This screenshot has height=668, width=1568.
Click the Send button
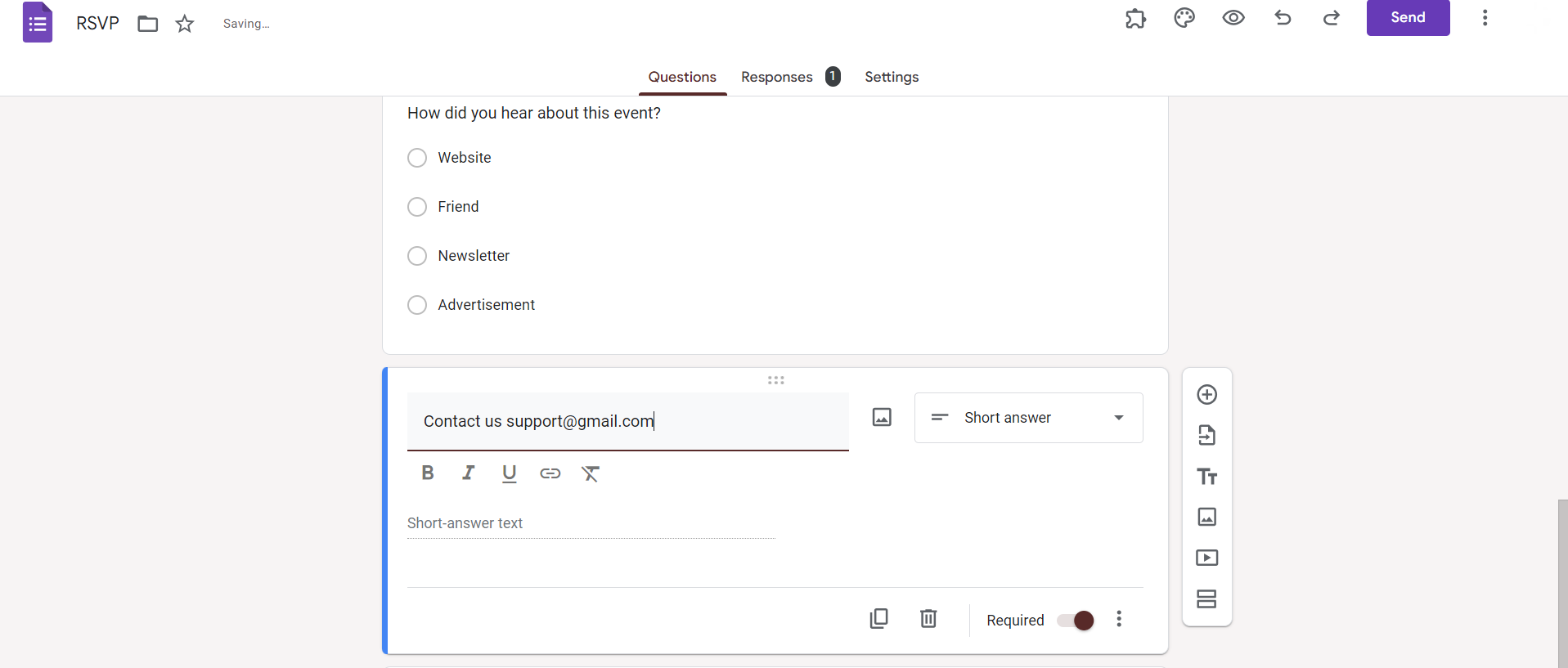click(x=1408, y=18)
